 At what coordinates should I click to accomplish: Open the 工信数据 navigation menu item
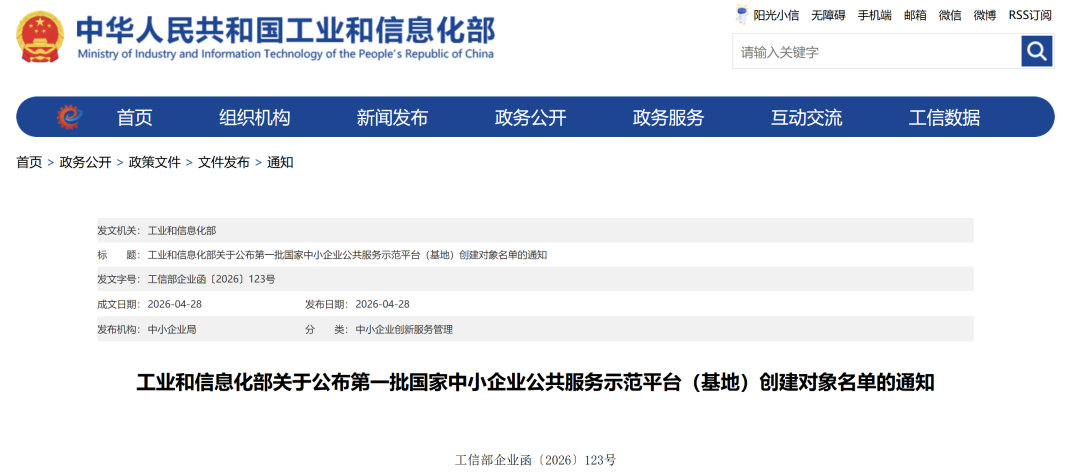pyautogui.click(x=944, y=118)
